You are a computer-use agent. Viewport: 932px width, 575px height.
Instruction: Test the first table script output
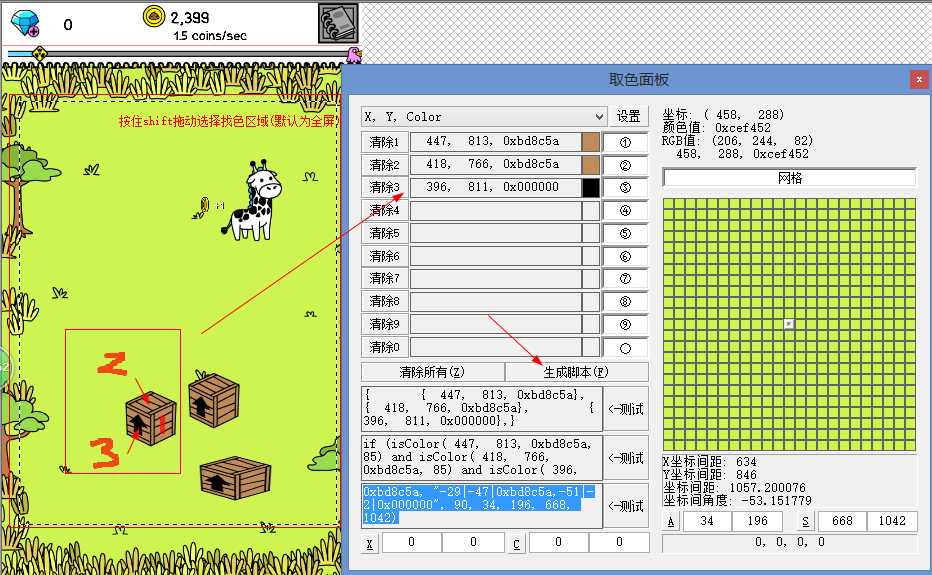point(626,409)
